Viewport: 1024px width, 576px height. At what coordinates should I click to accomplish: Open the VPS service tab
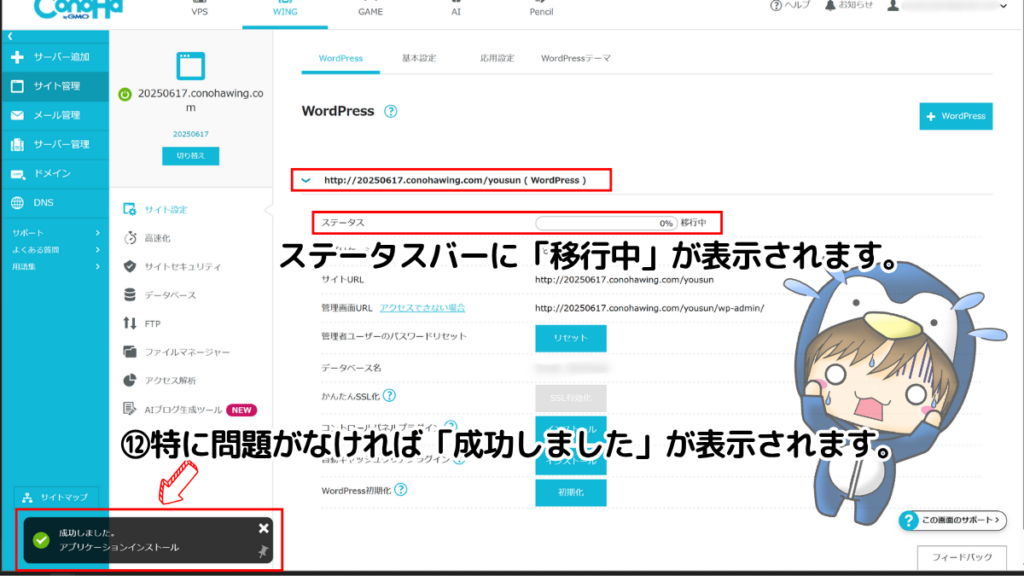click(x=199, y=11)
